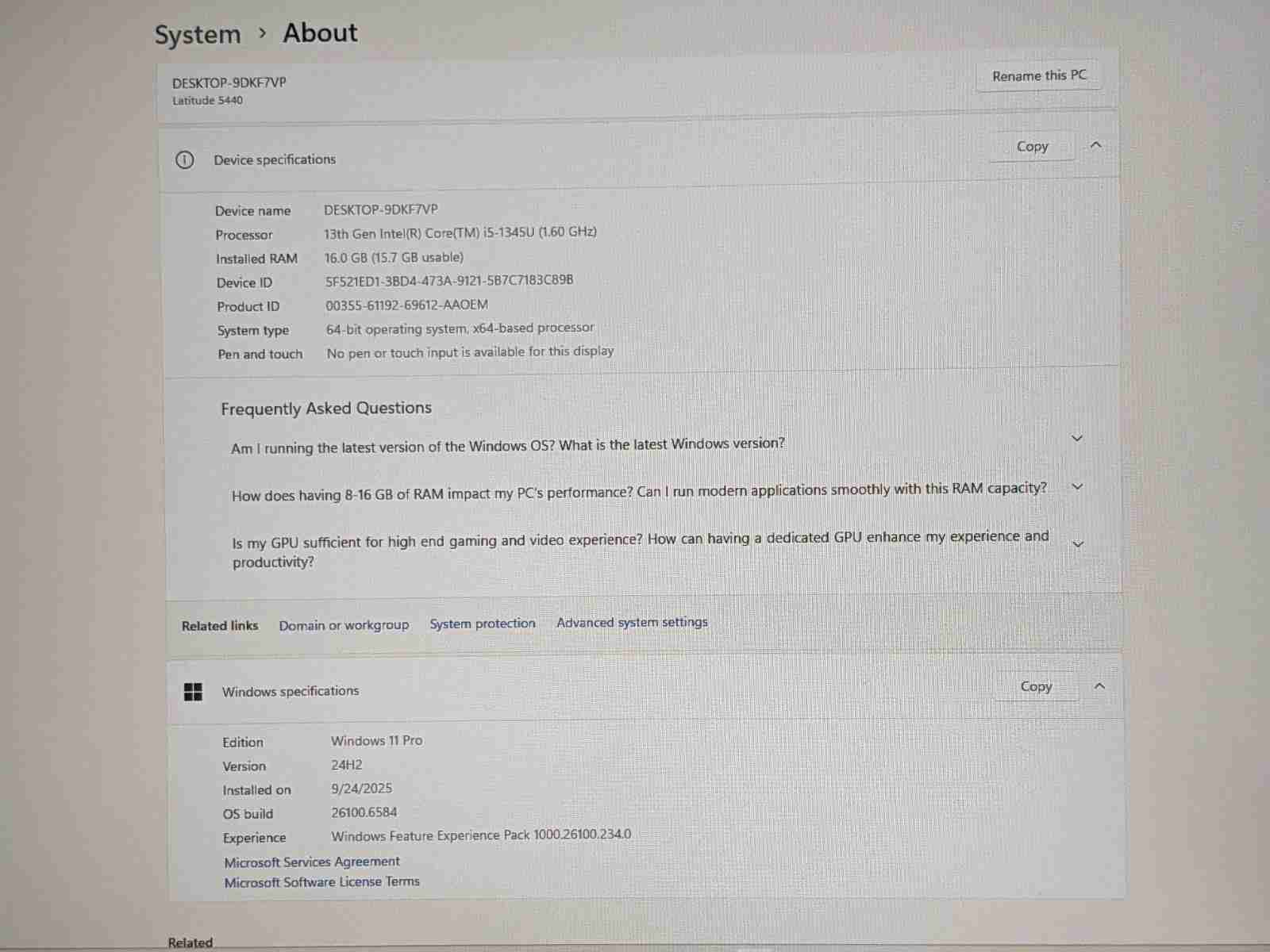This screenshot has width=1270, height=952.
Task: Click the Device ID value text
Action: point(449,281)
